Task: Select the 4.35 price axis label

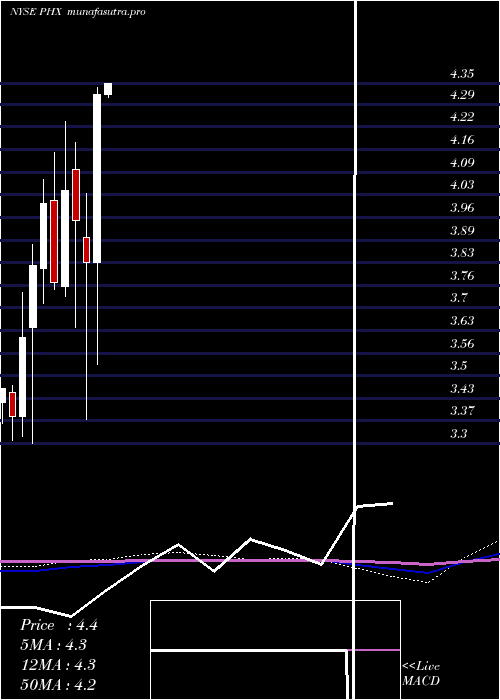Action: (x=462, y=74)
